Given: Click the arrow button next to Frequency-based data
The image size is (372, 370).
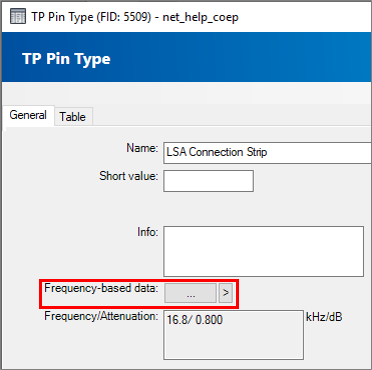Looking at the screenshot, I should pyautogui.click(x=226, y=293).
